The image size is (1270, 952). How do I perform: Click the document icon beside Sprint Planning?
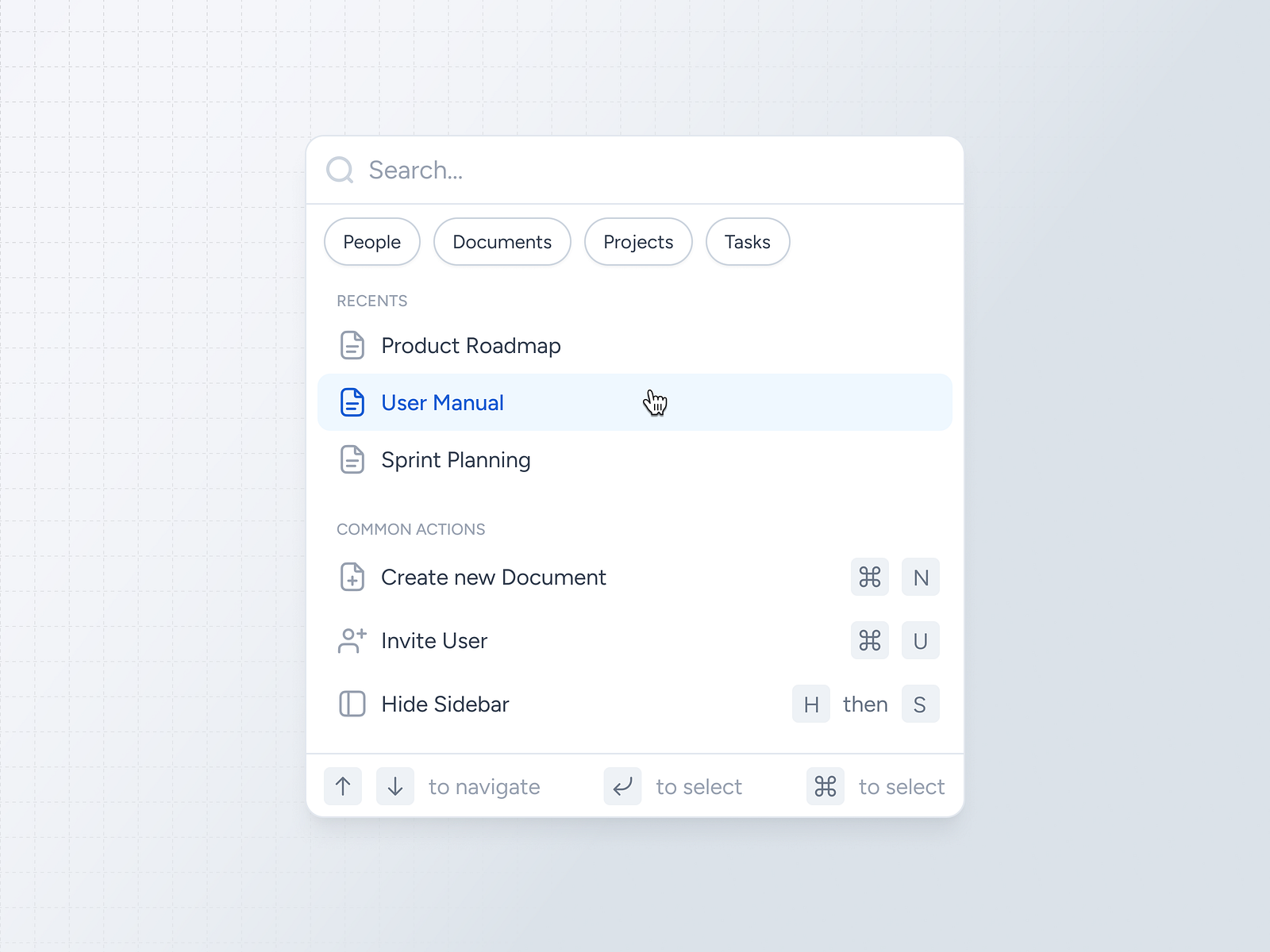pos(352,459)
